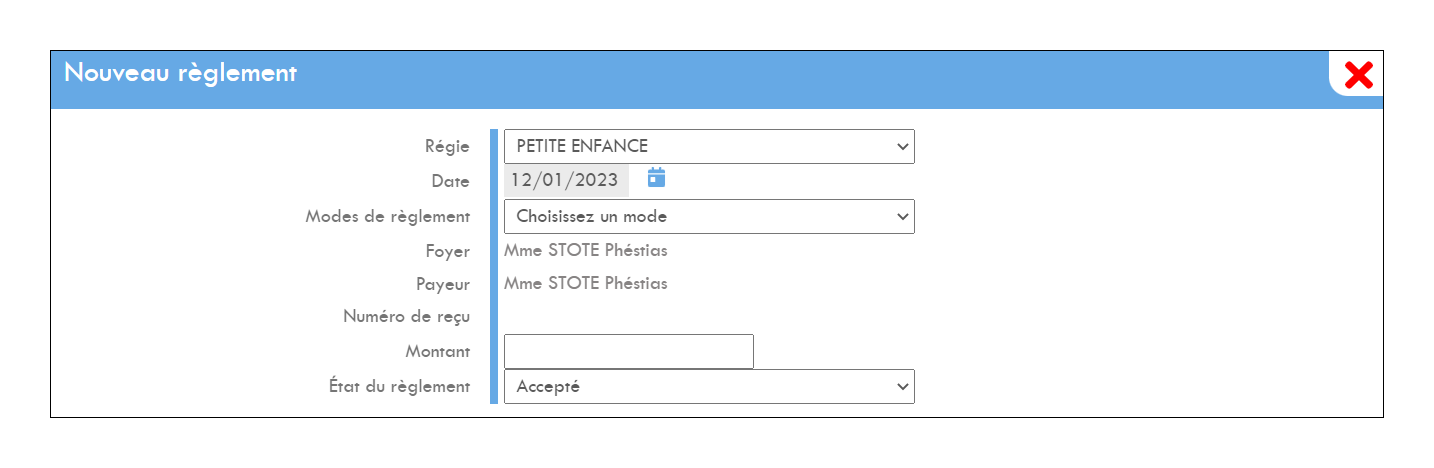Close the Nouveau règlement dialog
1434x468 pixels.
coord(1358,75)
